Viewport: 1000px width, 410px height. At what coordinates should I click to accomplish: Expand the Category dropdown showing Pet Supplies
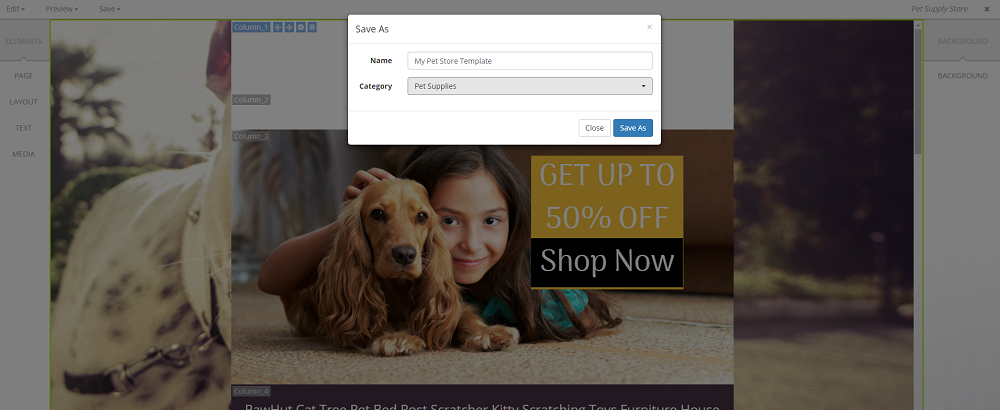point(529,86)
